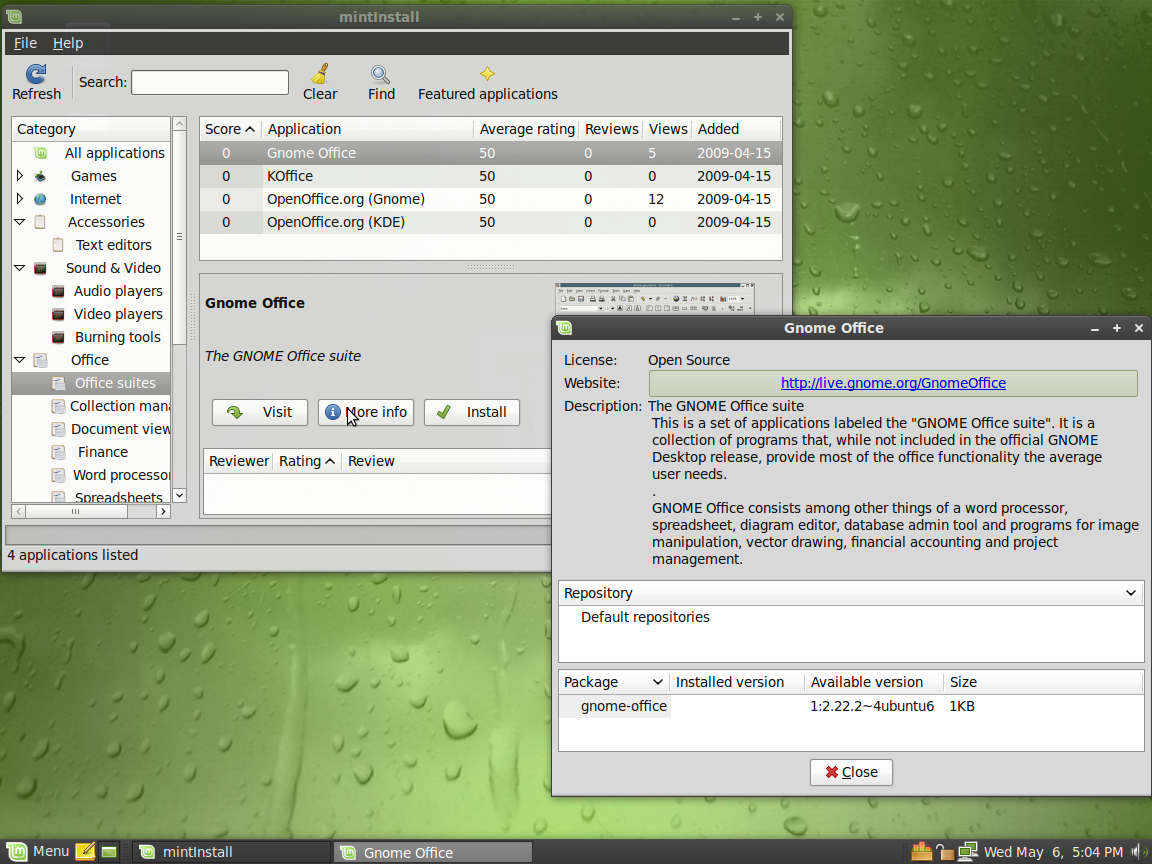Open the Linux Mint Menu icon
Screen dimensions: 1152x864
point(15,852)
